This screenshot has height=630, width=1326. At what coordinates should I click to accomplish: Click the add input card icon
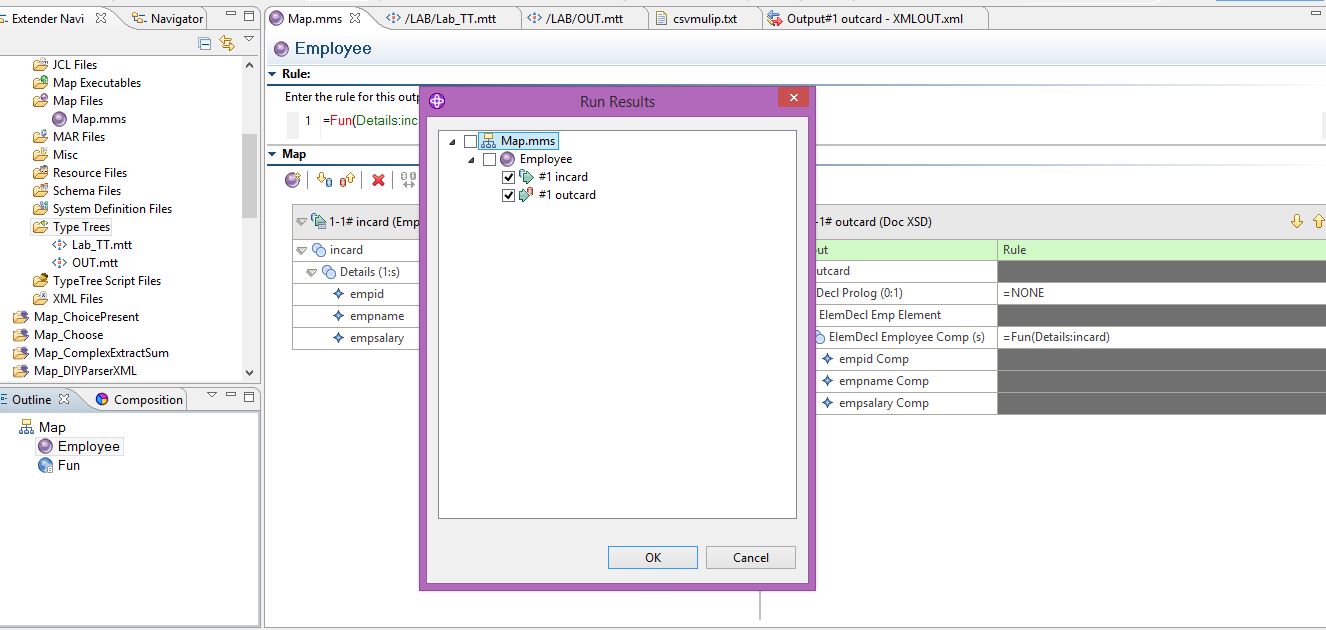pos(322,180)
